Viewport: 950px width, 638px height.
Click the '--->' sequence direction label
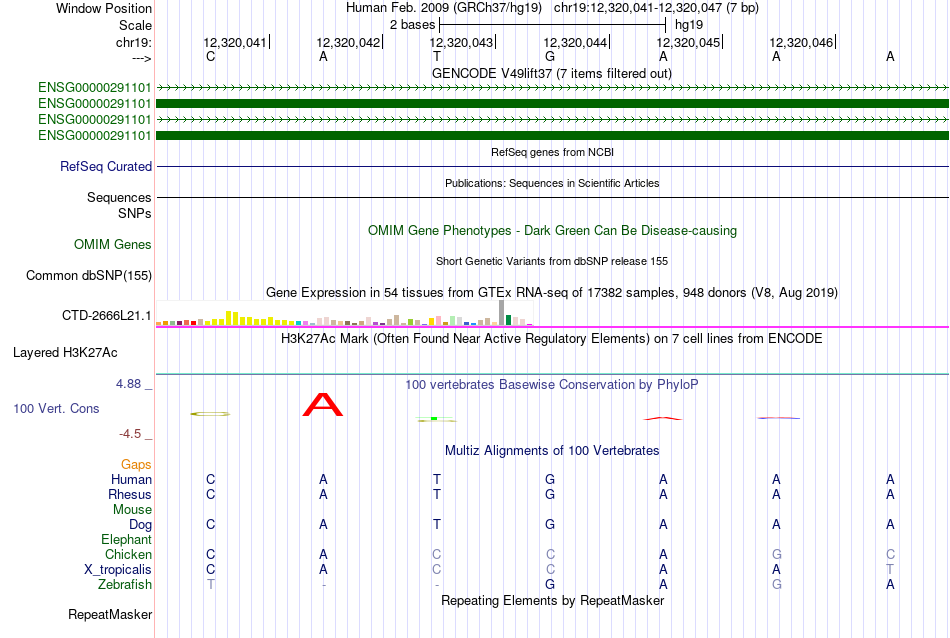[x=142, y=58]
